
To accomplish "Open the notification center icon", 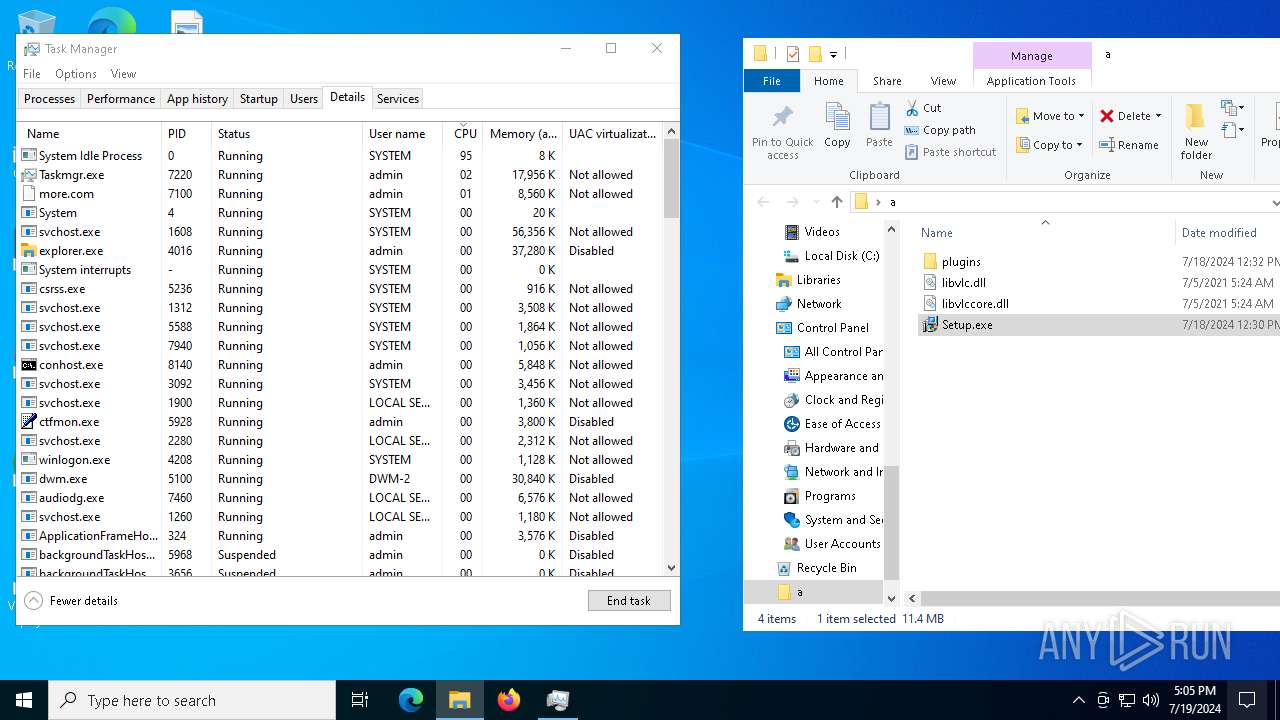I will tap(1248, 700).
